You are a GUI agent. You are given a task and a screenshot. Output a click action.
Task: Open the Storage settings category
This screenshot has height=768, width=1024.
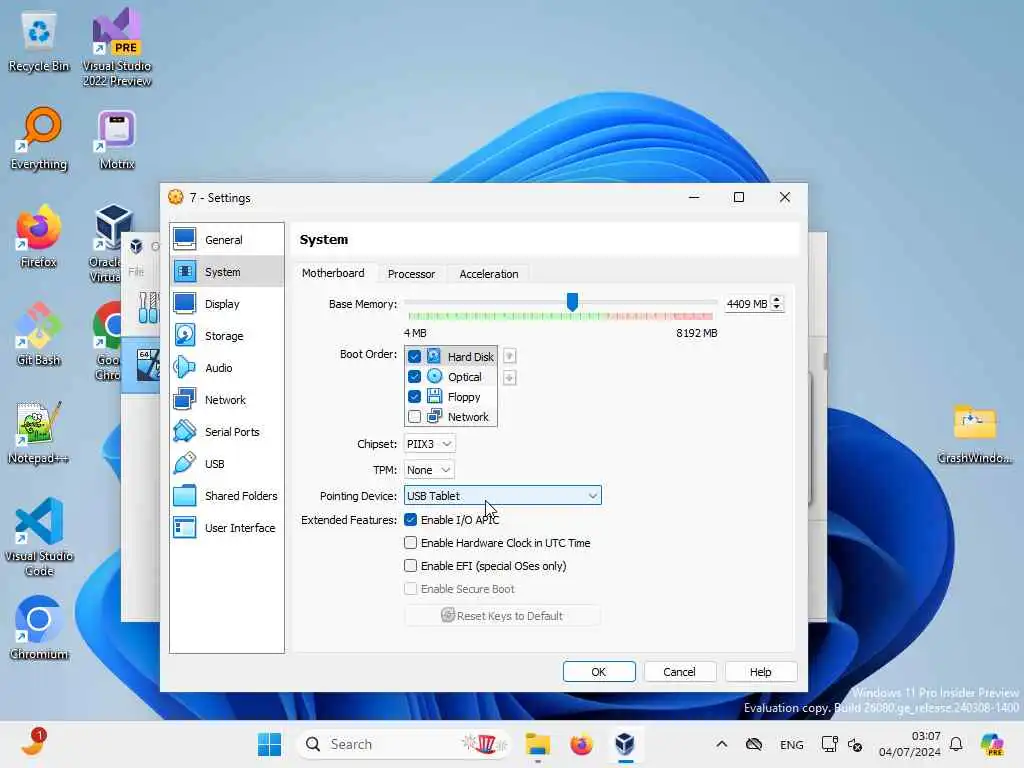[227, 336]
